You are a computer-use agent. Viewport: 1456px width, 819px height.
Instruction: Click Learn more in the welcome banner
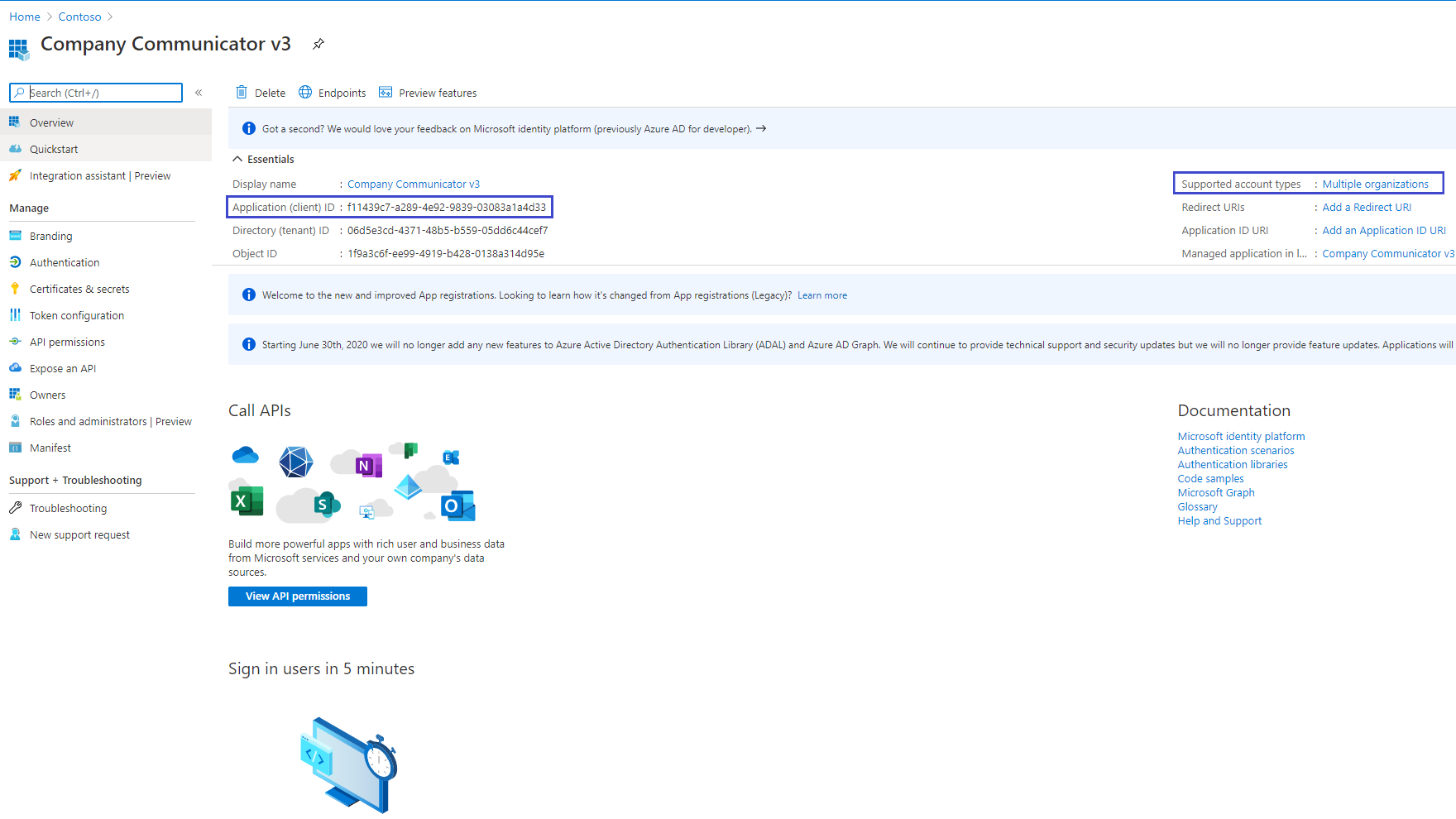coord(822,295)
